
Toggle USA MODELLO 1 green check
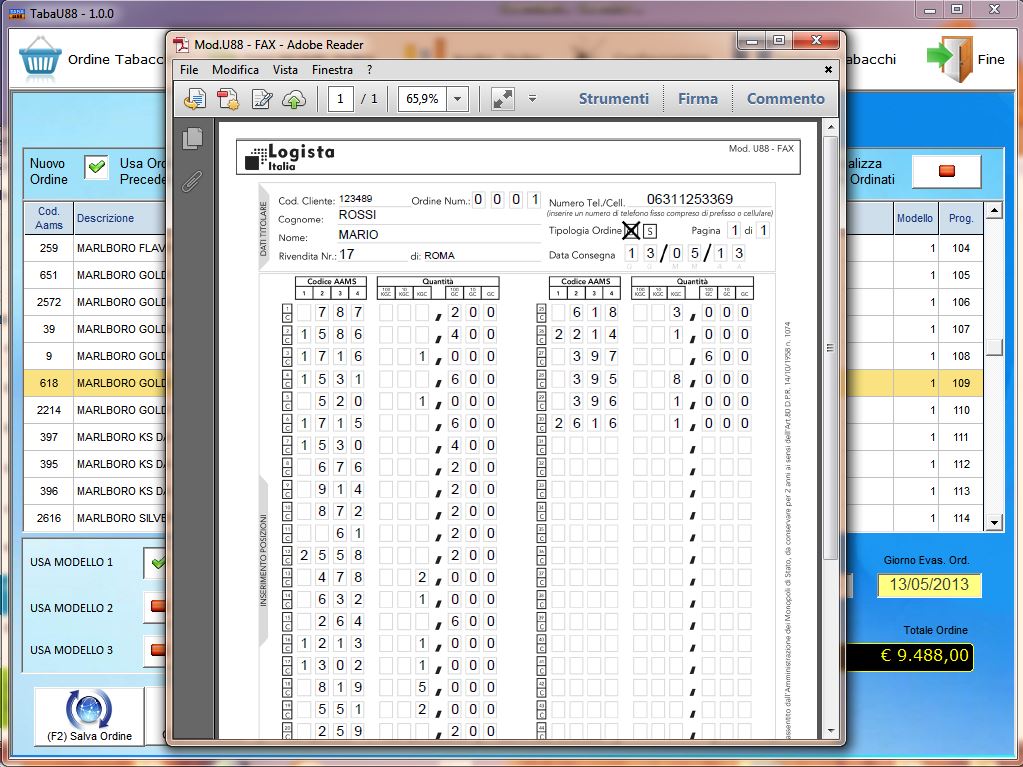[157, 562]
